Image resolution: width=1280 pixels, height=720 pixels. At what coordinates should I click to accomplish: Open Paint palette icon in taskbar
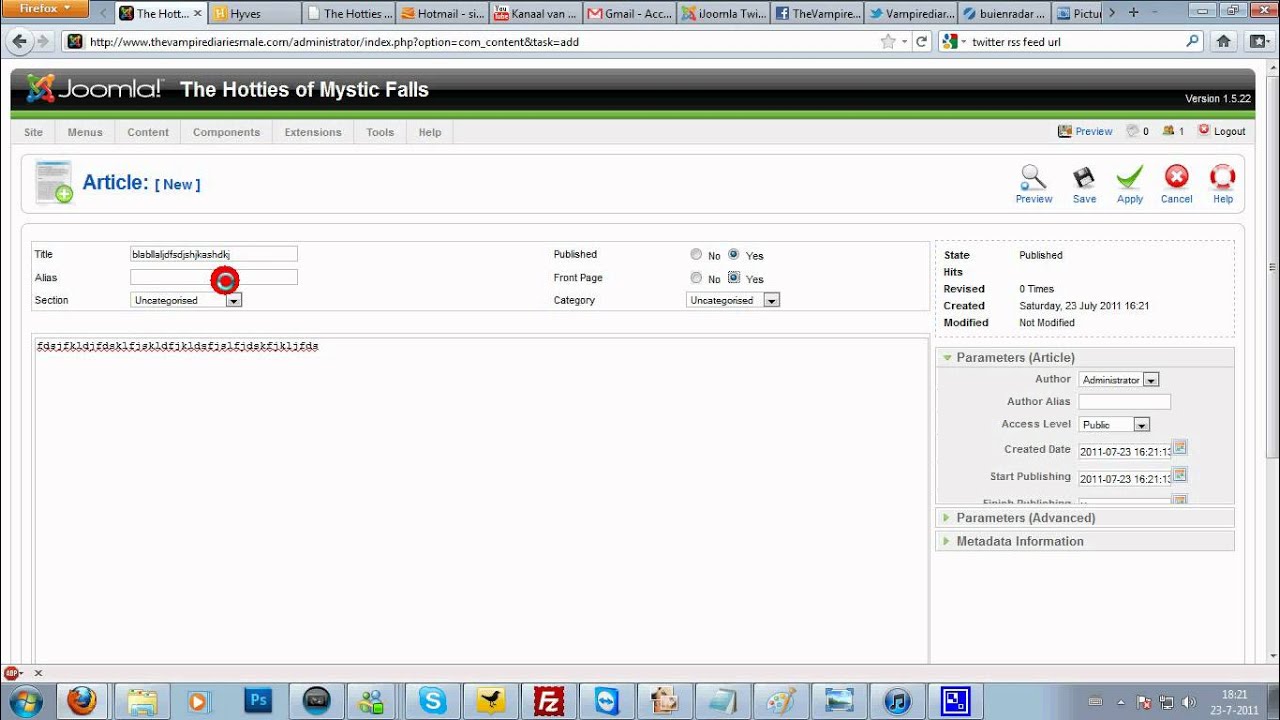(x=781, y=700)
